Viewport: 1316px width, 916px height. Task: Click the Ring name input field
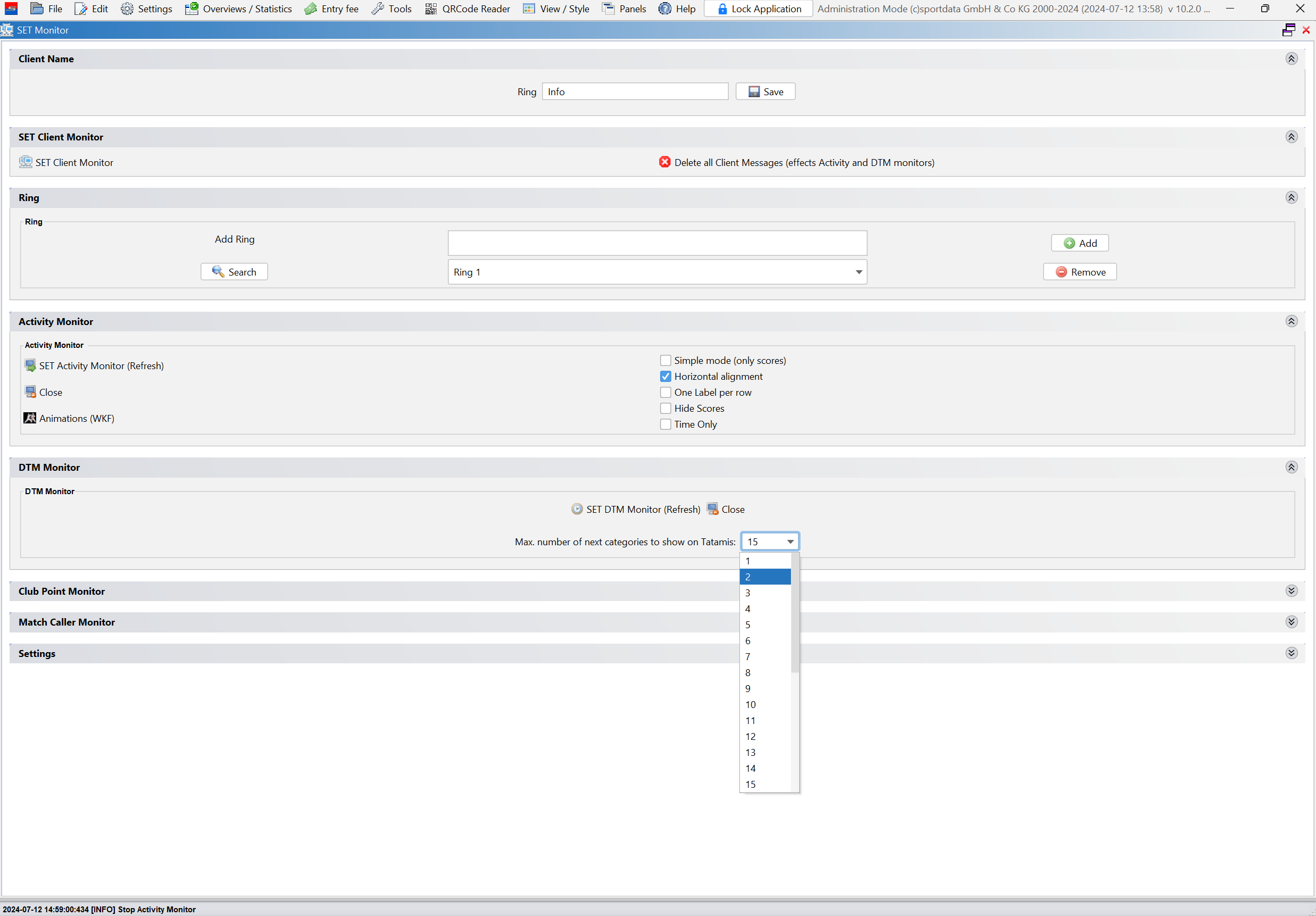click(635, 91)
